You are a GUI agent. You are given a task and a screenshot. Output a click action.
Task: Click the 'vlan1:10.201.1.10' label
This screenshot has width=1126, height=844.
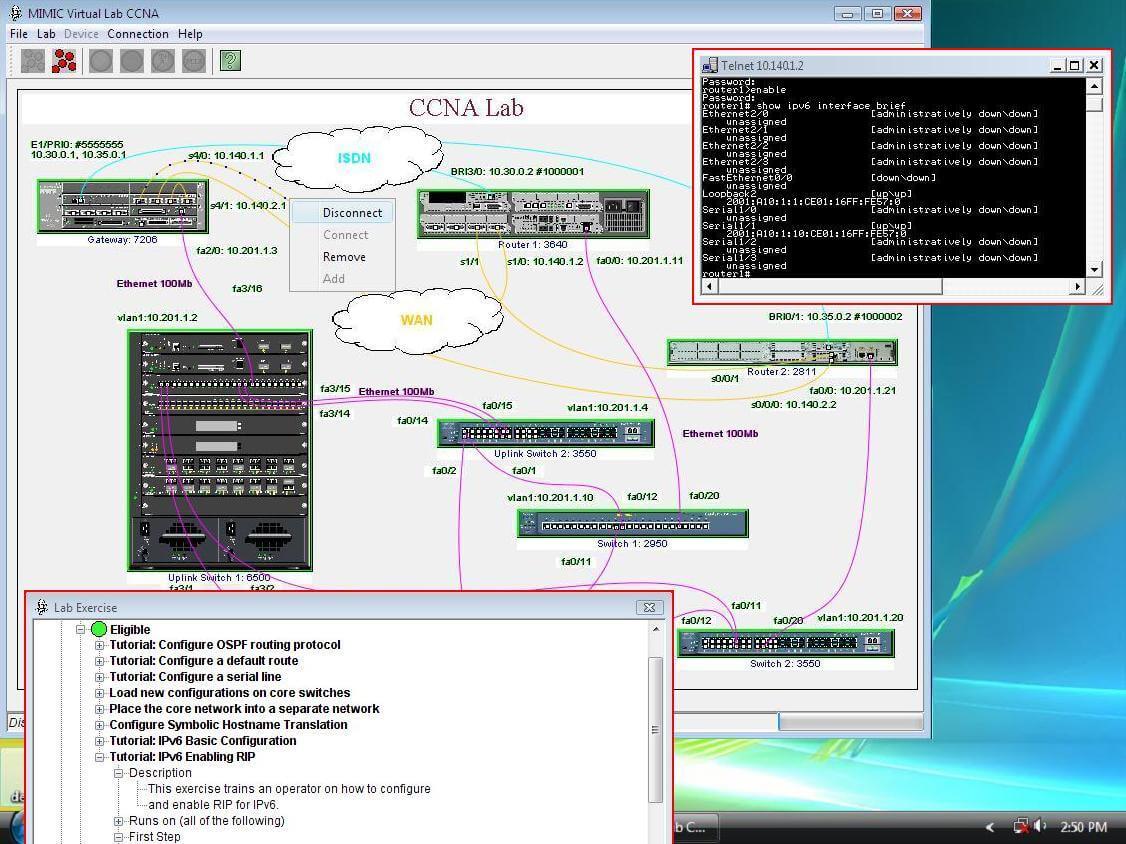pos(550,497)
